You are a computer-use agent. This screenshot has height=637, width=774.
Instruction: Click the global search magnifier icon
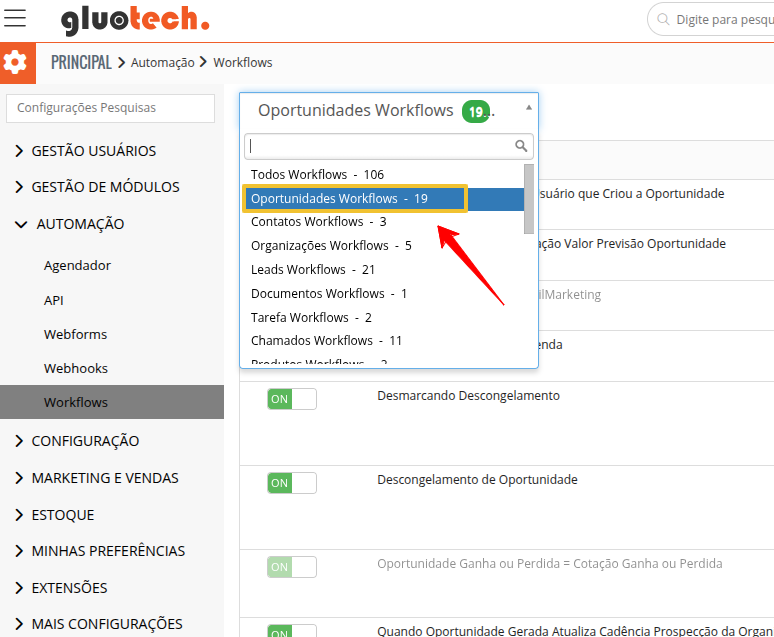click(664, 19)
